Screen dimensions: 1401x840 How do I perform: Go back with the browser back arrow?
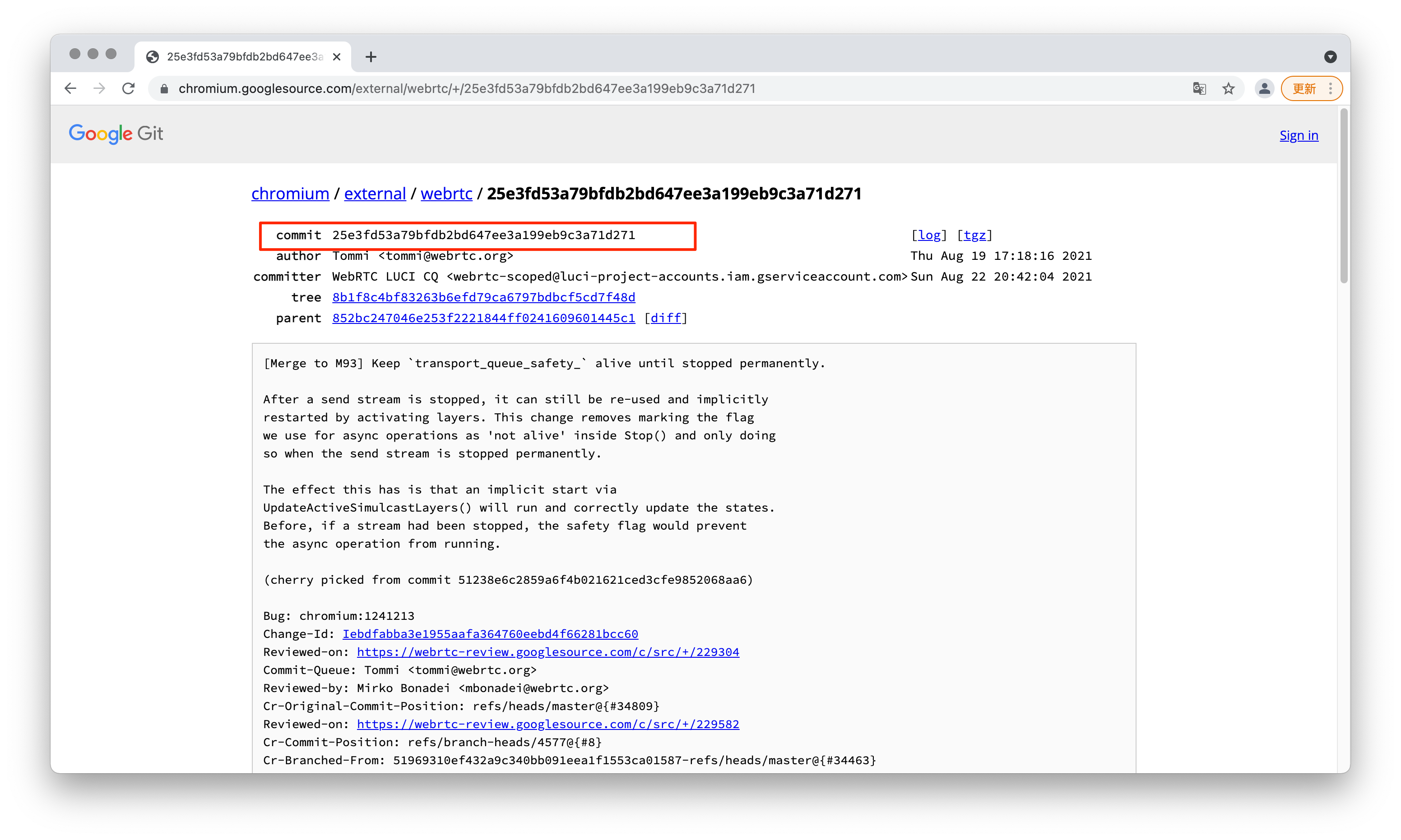[x=70, y=88]
